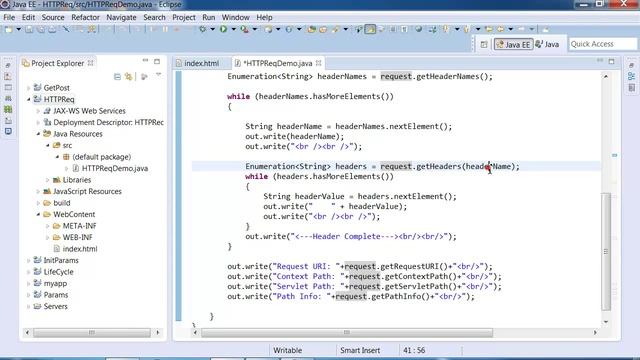Collapse the Java Resources node

click(x=38, y=134)
